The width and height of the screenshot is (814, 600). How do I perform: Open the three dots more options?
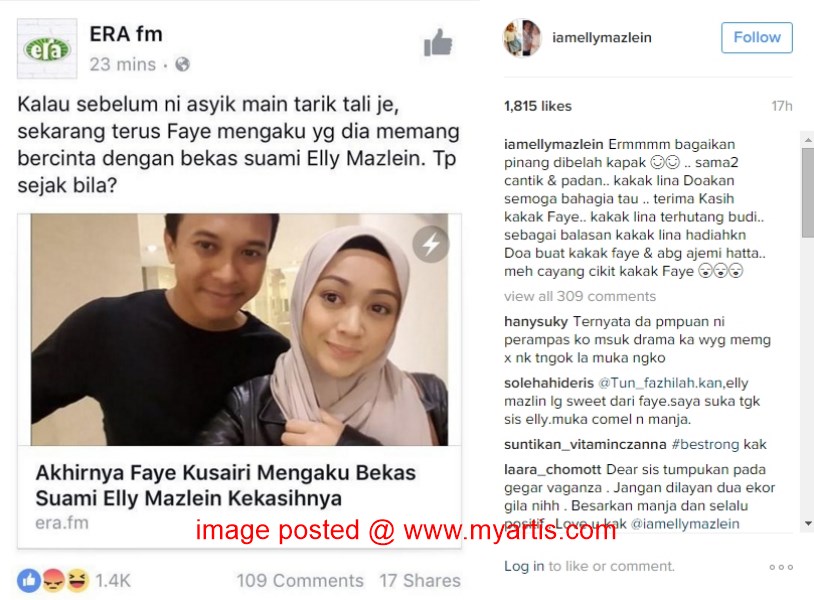781,567
